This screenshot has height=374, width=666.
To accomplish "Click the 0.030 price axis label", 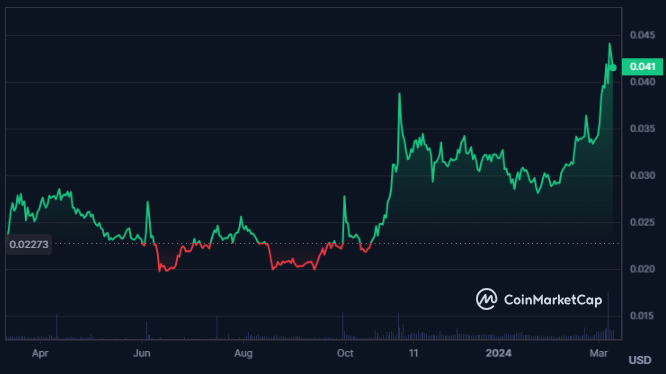I will [x=643, y=175].
